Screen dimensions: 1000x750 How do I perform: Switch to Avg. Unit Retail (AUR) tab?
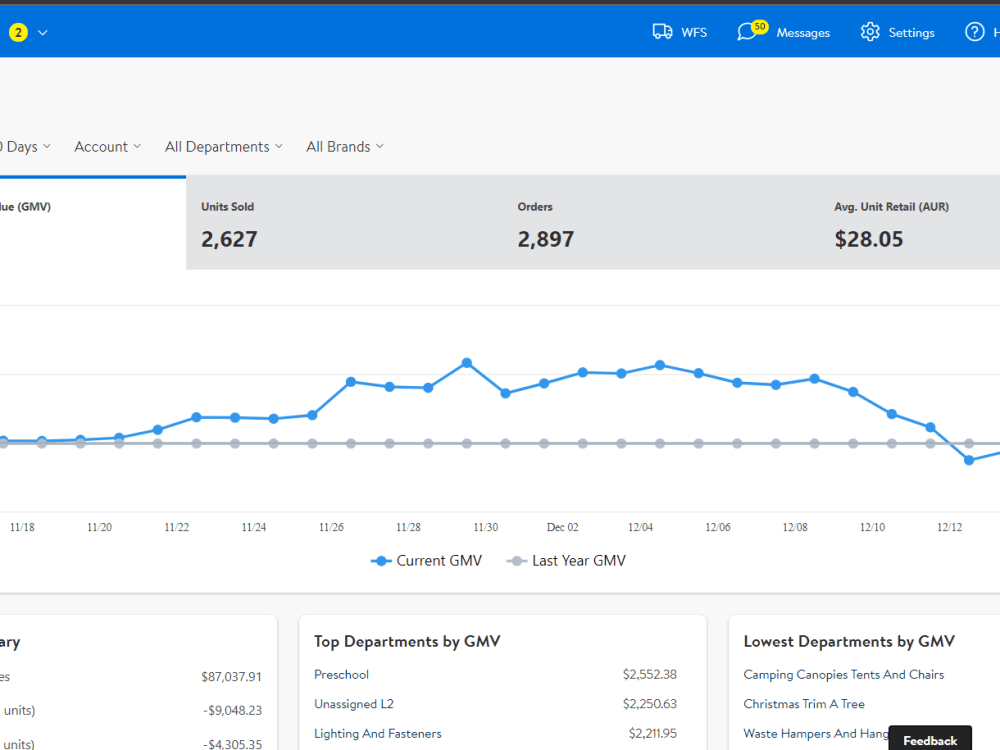pos(910,223)
